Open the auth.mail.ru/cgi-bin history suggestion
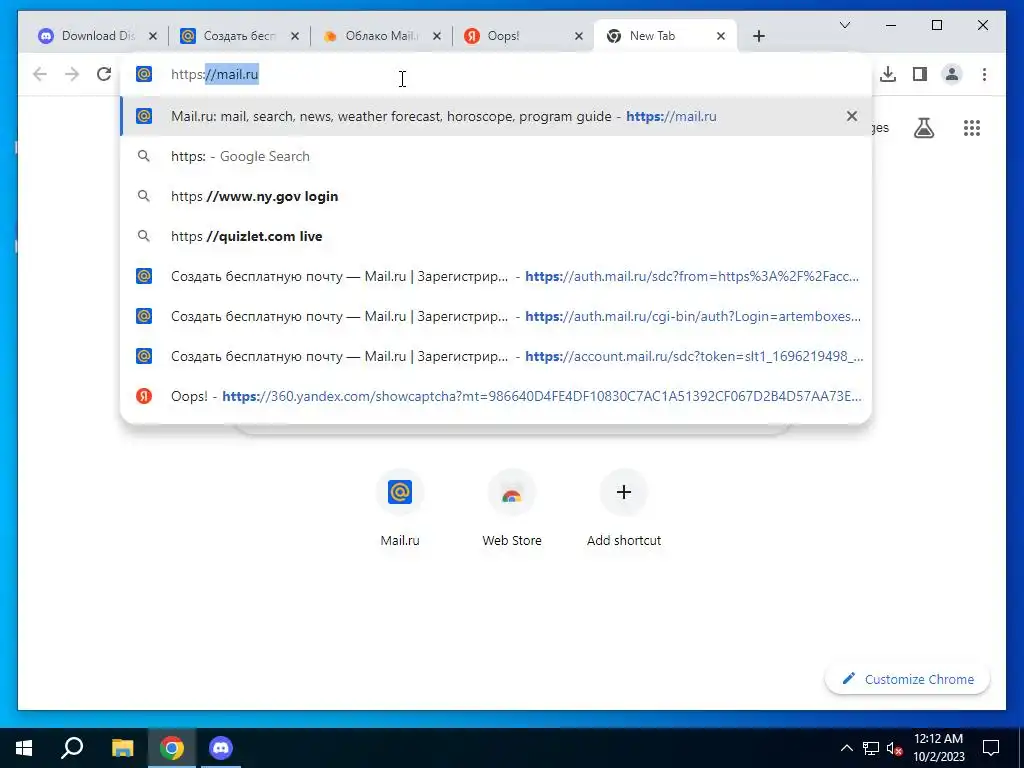The image size is (1024, 768). (x=496, y=316)
